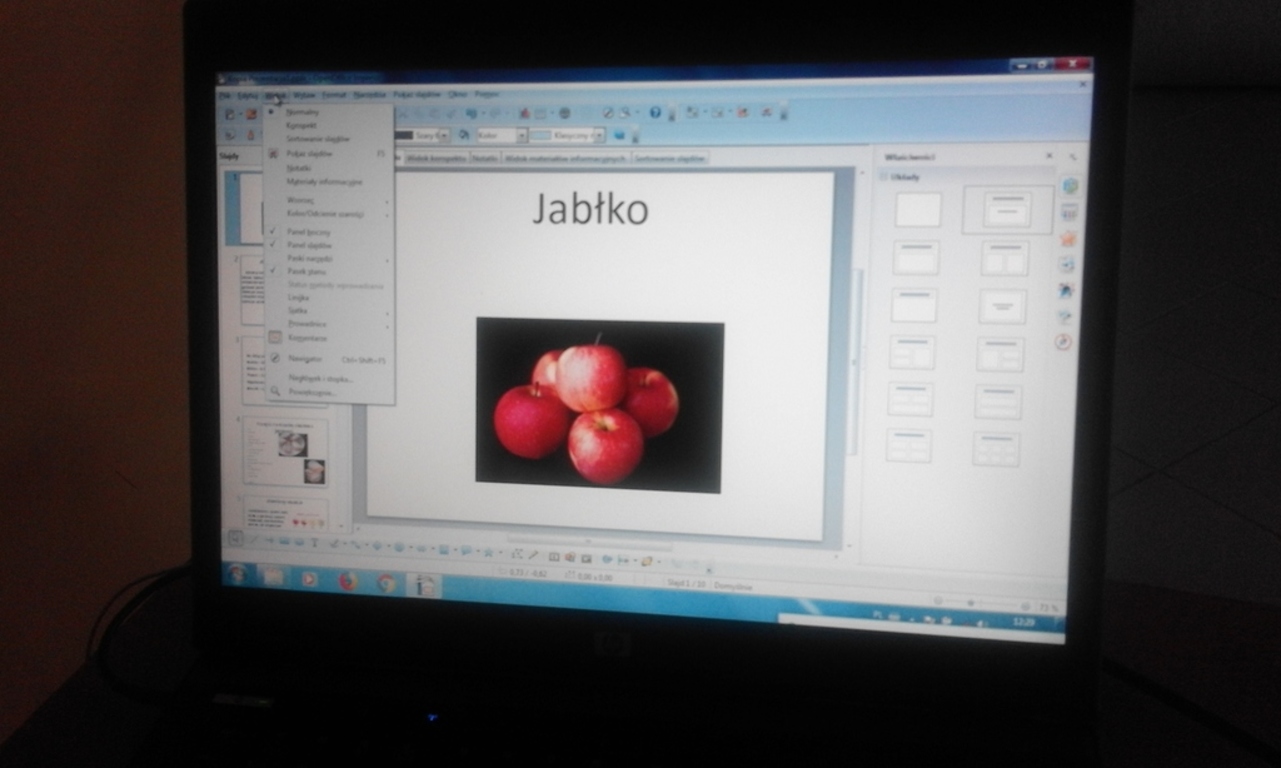Choose the title slide layout

(1007, 210)
